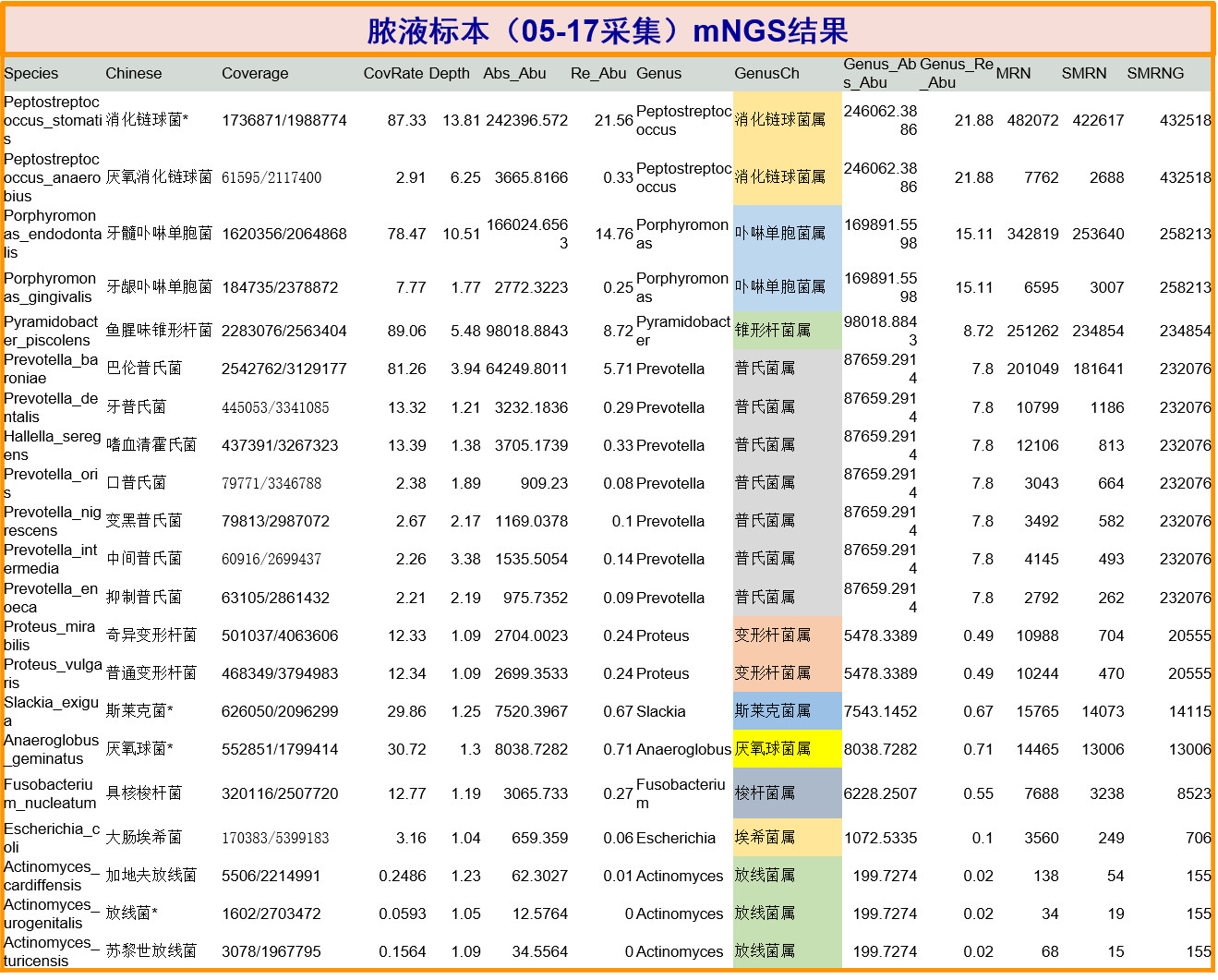The image size is (1218, 980).
Task: Click 梭杆菌属 genus cell
Action: [x=788, y=793]
